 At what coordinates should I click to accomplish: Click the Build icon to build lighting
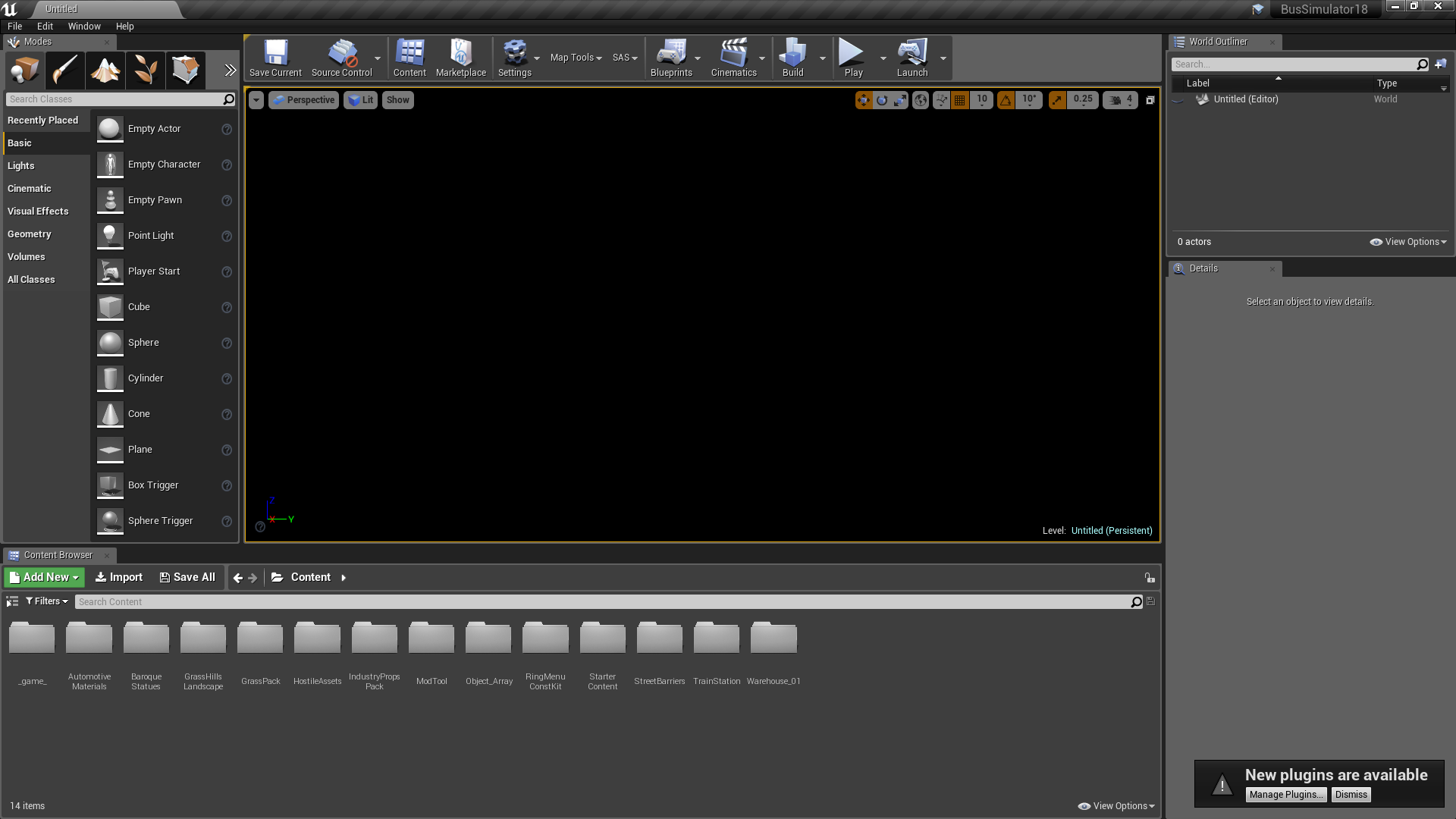pos(793,57)
